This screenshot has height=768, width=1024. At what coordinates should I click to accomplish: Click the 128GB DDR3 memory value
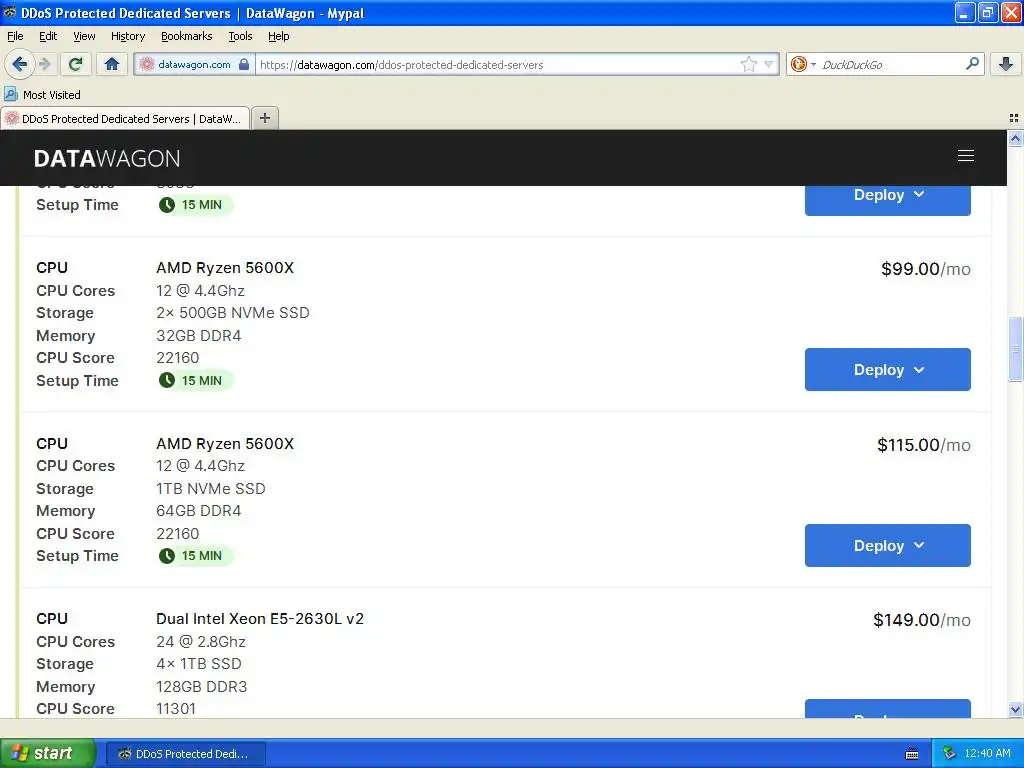tap(201, 686)
